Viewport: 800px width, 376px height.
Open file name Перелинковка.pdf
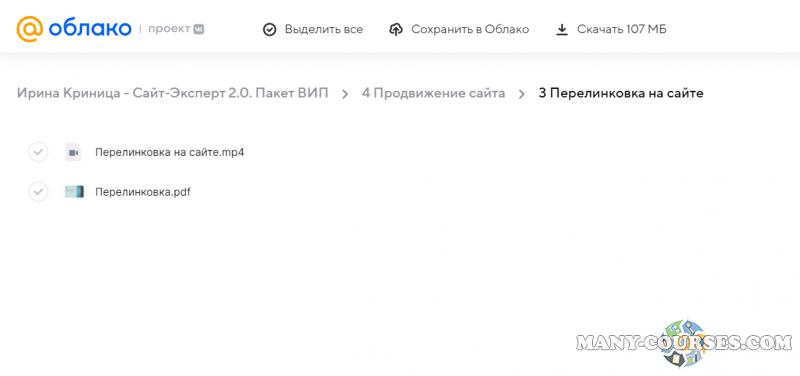143,192
